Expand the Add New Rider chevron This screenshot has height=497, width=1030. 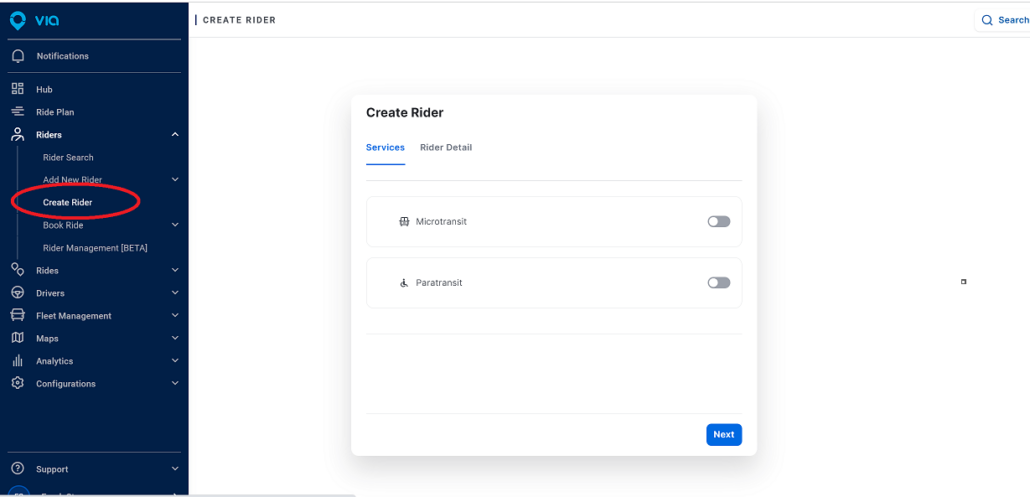175,179
